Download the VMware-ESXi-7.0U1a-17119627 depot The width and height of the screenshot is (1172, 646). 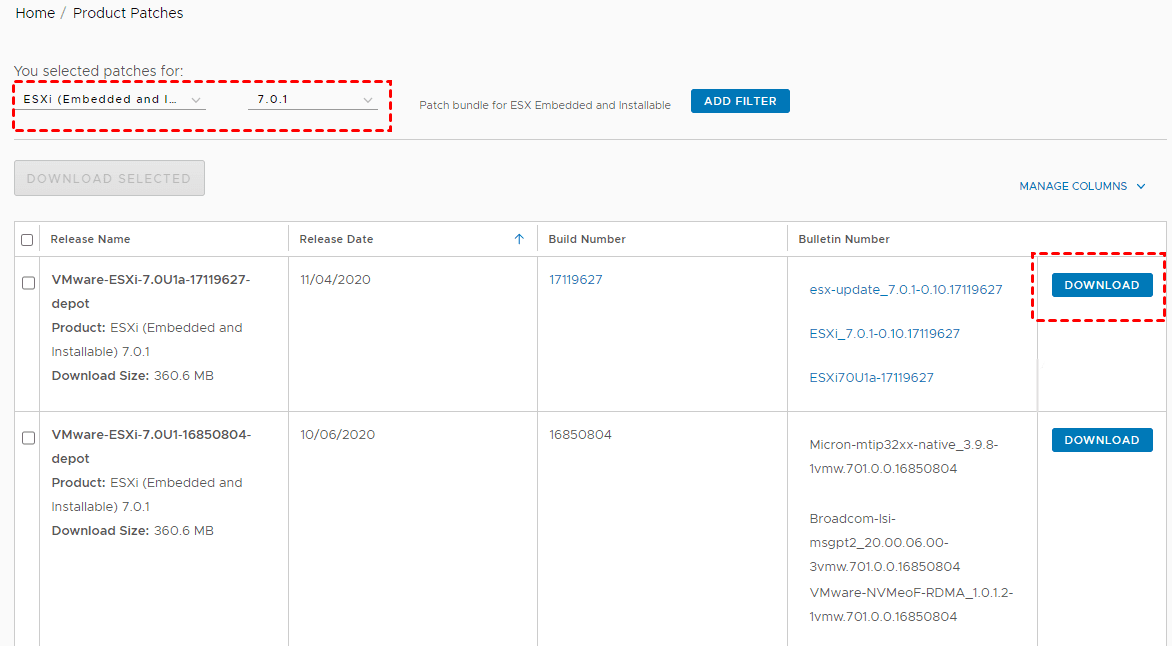tap(1102, 285)
